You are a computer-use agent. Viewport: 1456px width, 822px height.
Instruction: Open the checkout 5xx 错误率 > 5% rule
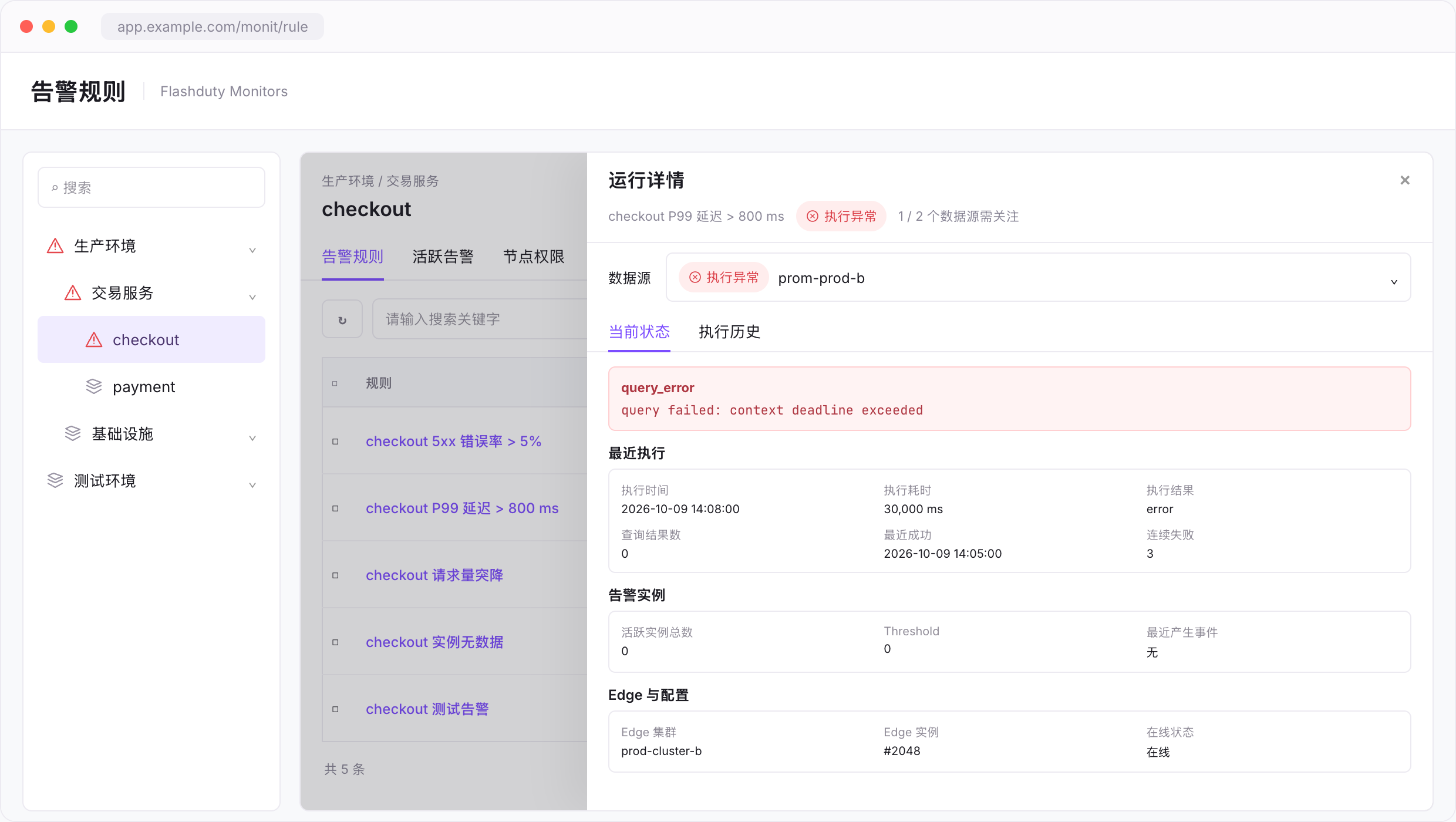[x=454, y=442]
